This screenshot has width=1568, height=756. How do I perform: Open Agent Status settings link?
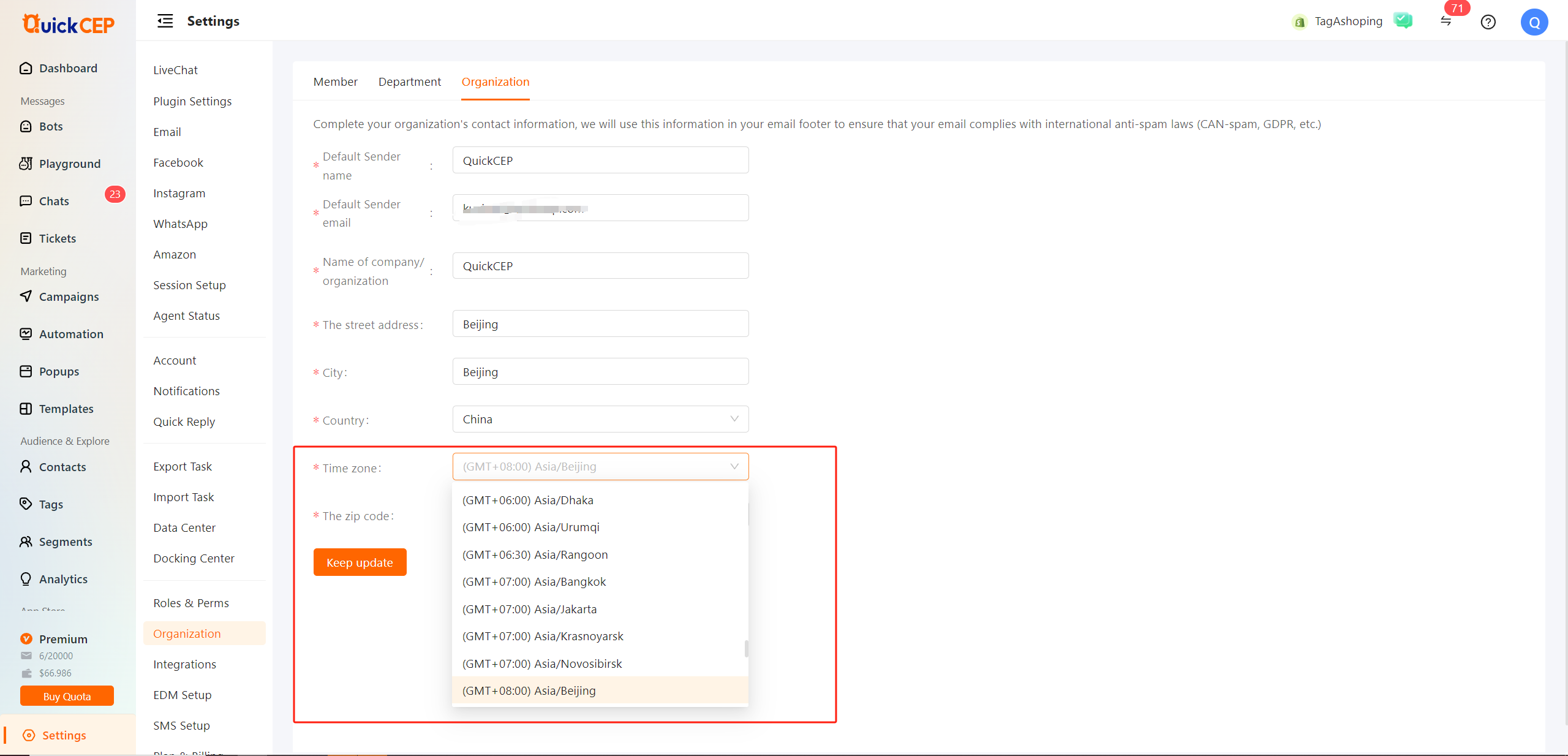pos(186,316)
